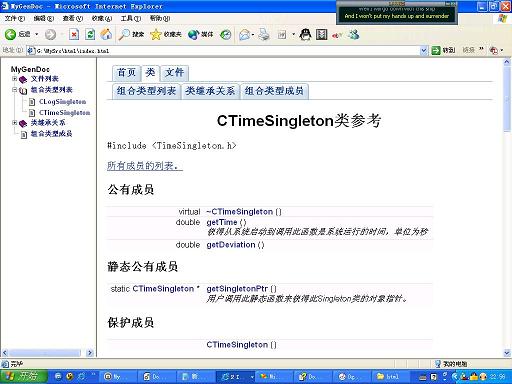The image size is (512, 384).
Task: Expand the 文件列表 tree node
Action: [14, 79]
